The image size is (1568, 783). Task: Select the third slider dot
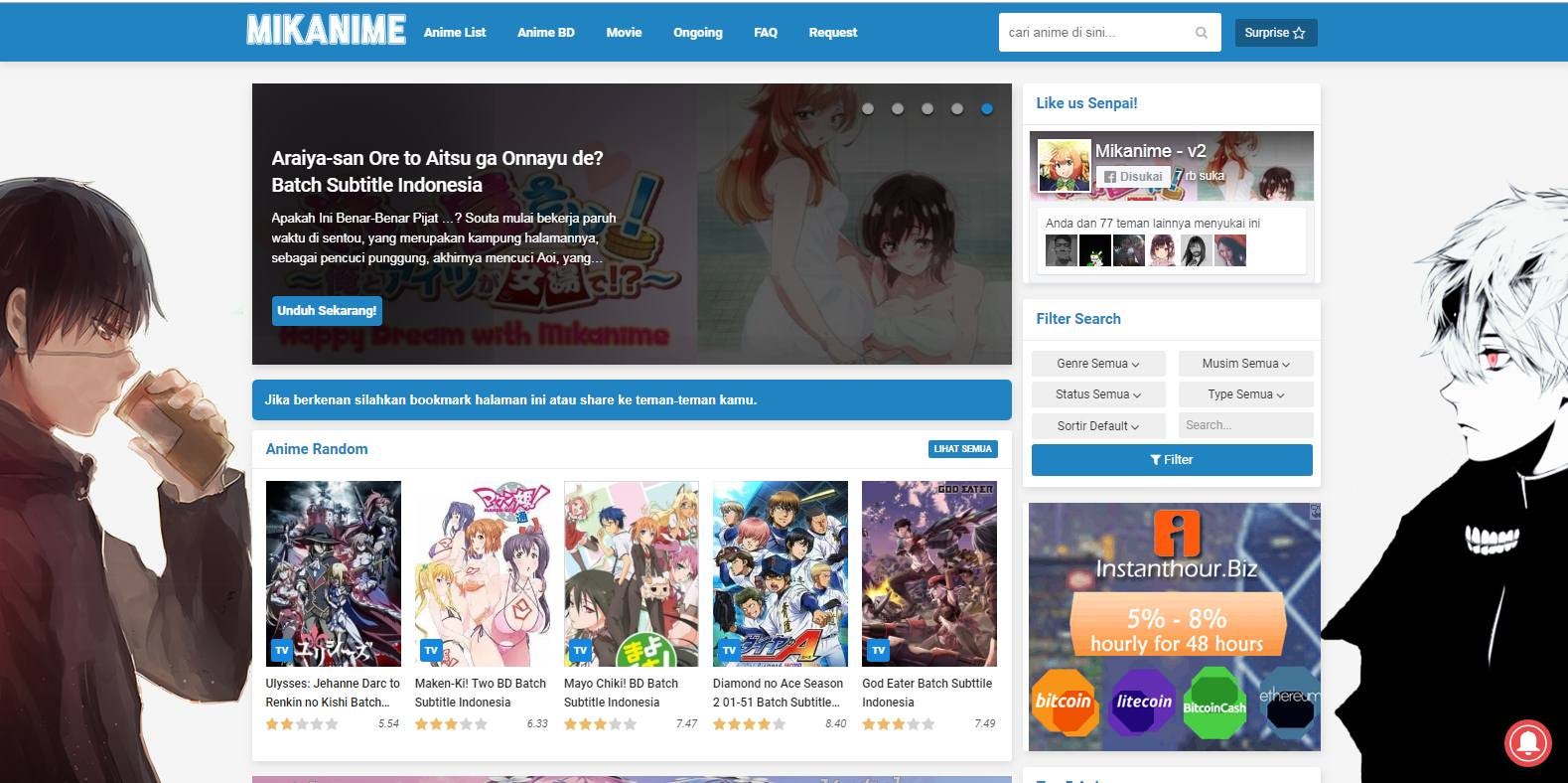927,108
